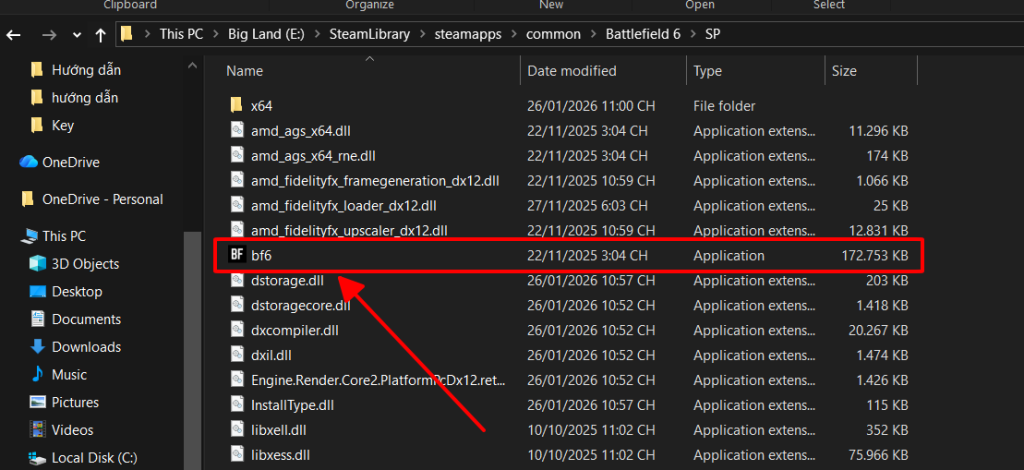Expand chevron after steamapps breadcrumb
The width and height of the screenshot is (1024, 470).
[514, 35]
